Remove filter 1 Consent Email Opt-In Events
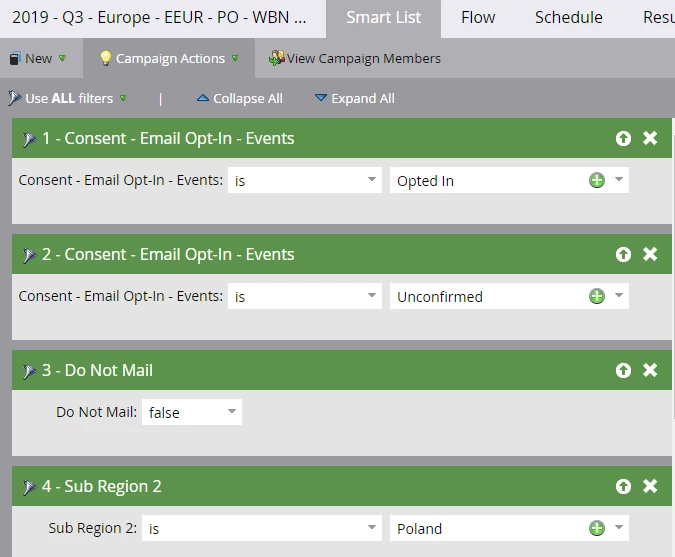675x557 pixels. pos(650,138)
